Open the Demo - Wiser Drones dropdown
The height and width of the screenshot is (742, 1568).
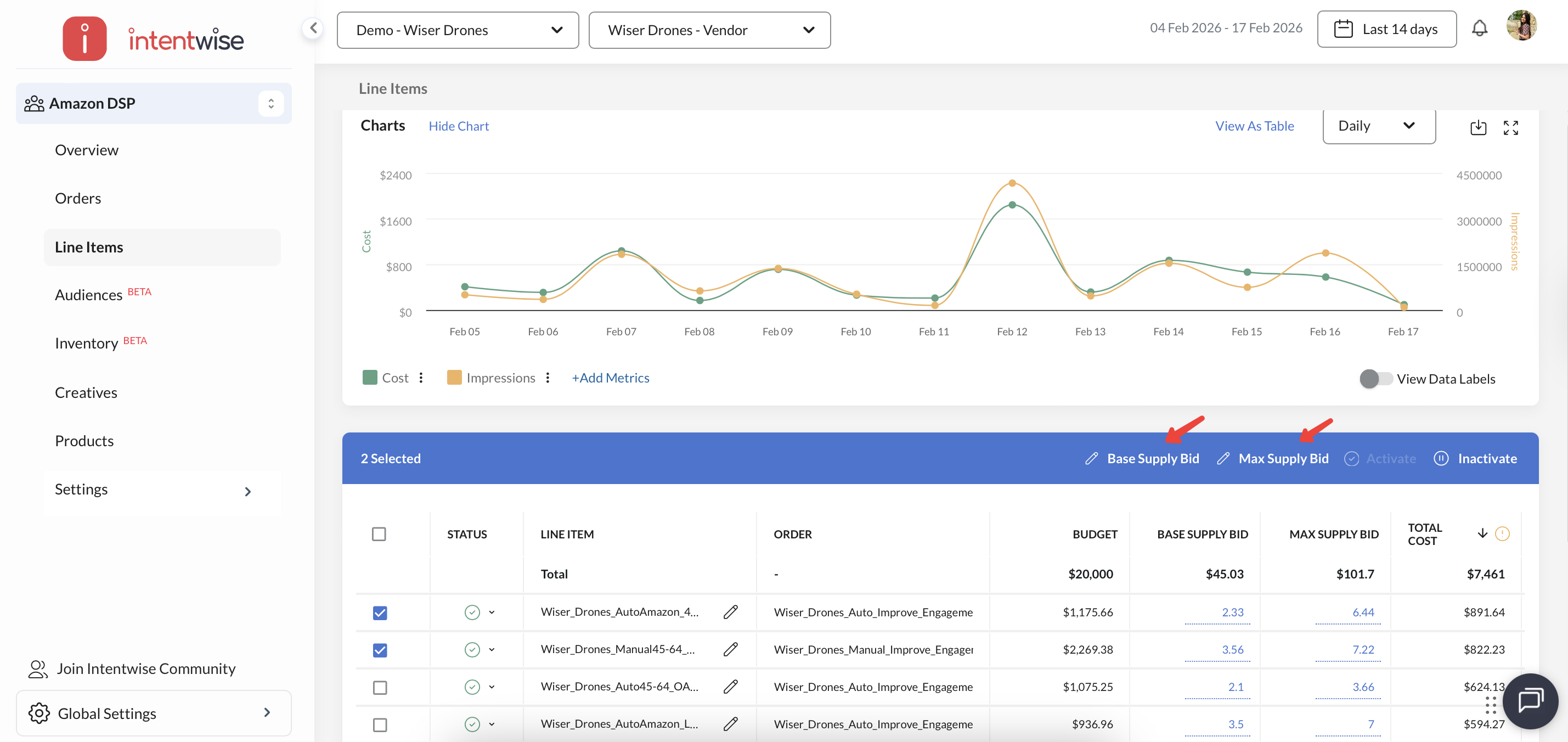458,30
